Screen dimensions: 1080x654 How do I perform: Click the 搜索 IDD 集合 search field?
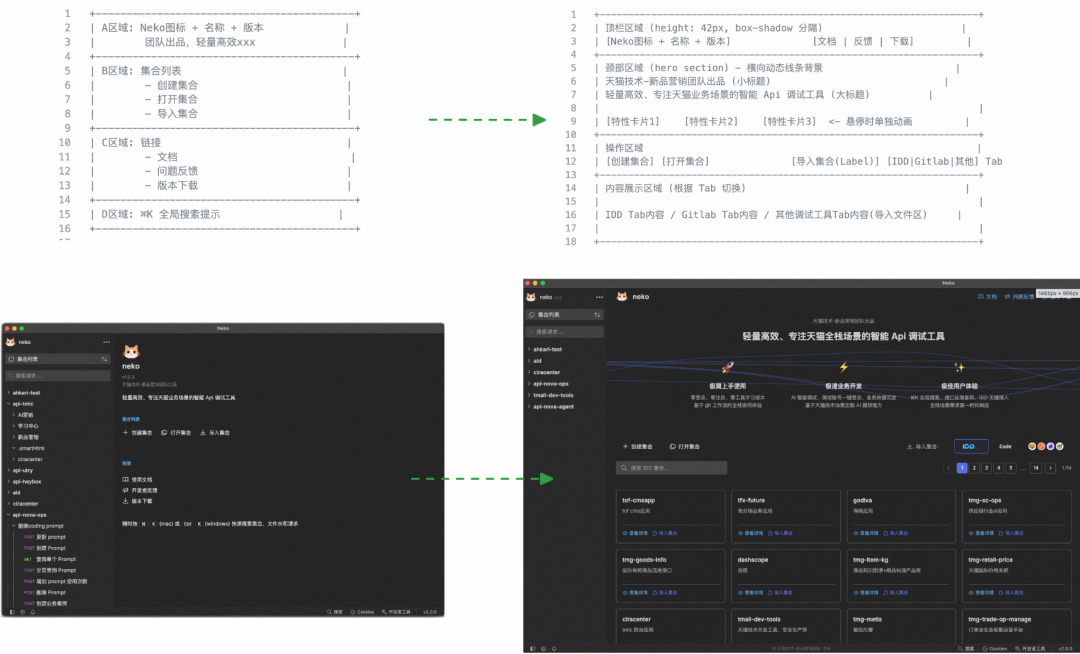672,468
